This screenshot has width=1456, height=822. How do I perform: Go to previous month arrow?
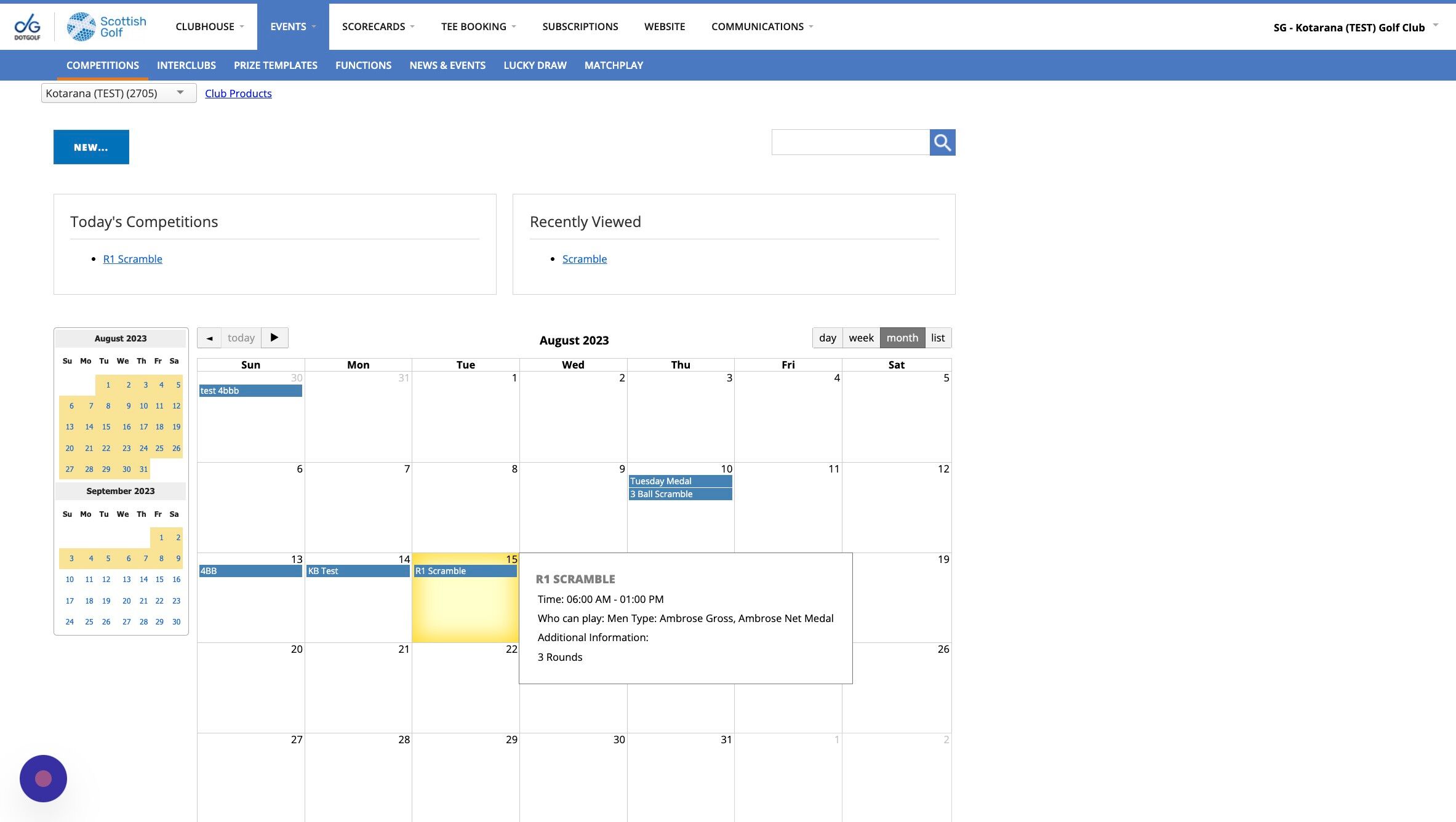pos(209,338)
